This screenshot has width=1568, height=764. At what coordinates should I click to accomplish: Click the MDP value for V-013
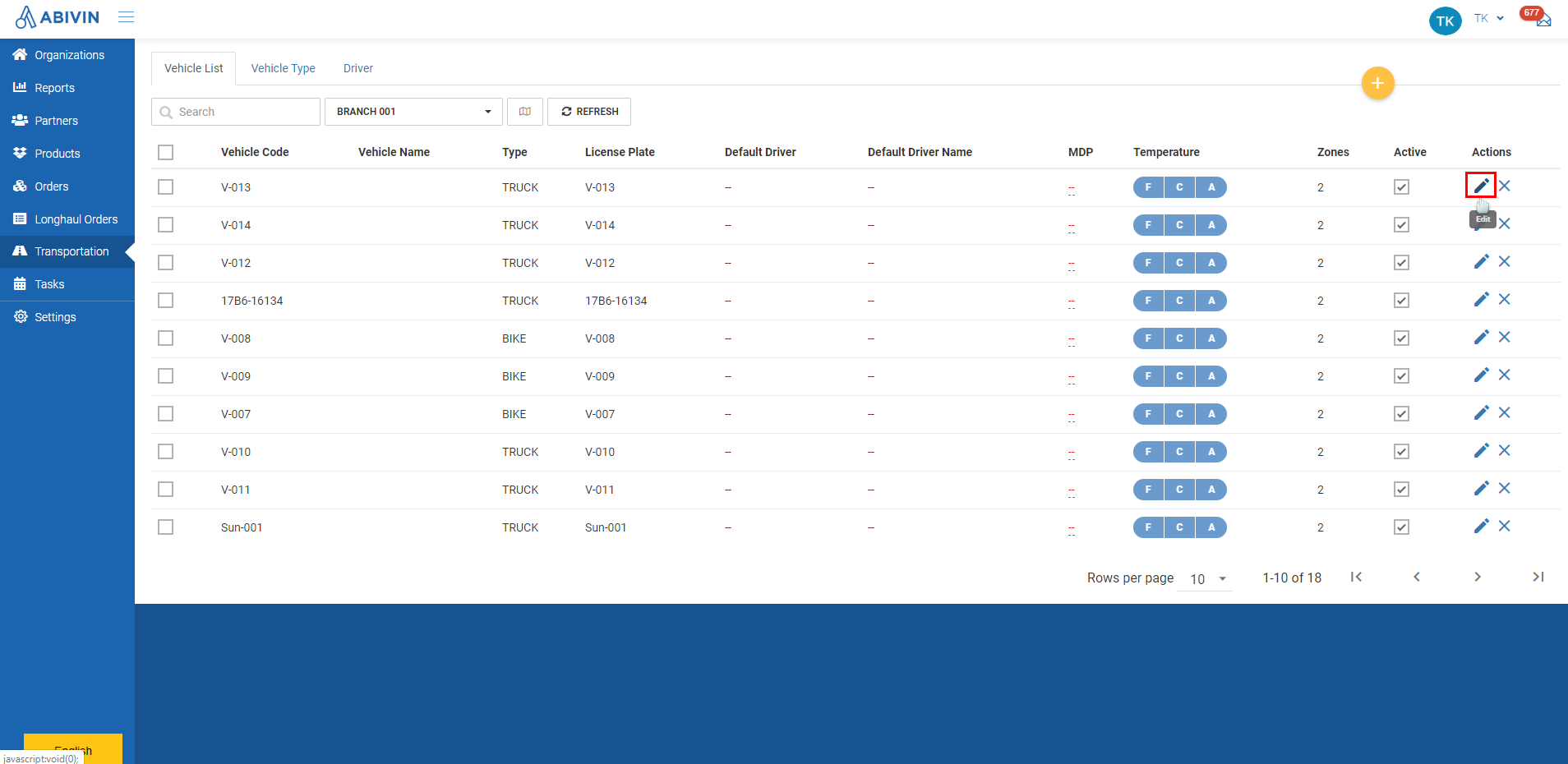point(1072,190)
